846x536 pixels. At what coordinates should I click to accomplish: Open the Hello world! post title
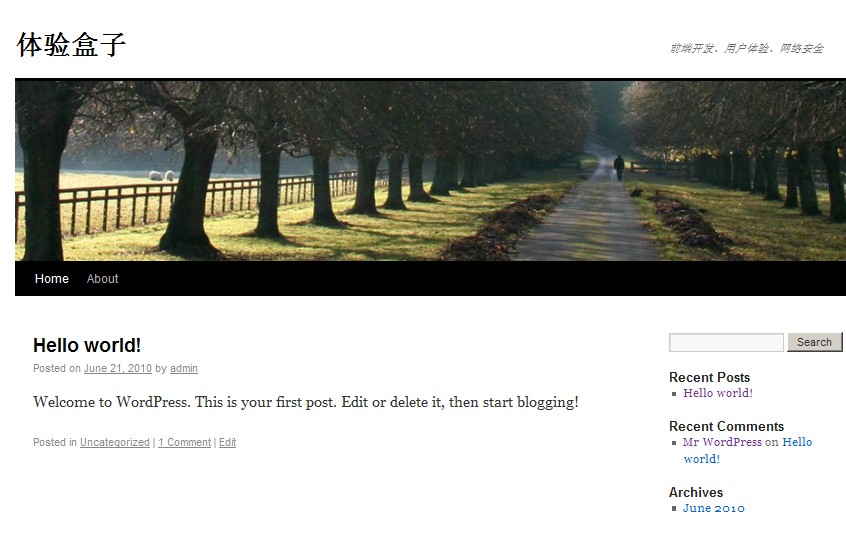[x=87, y=345]
